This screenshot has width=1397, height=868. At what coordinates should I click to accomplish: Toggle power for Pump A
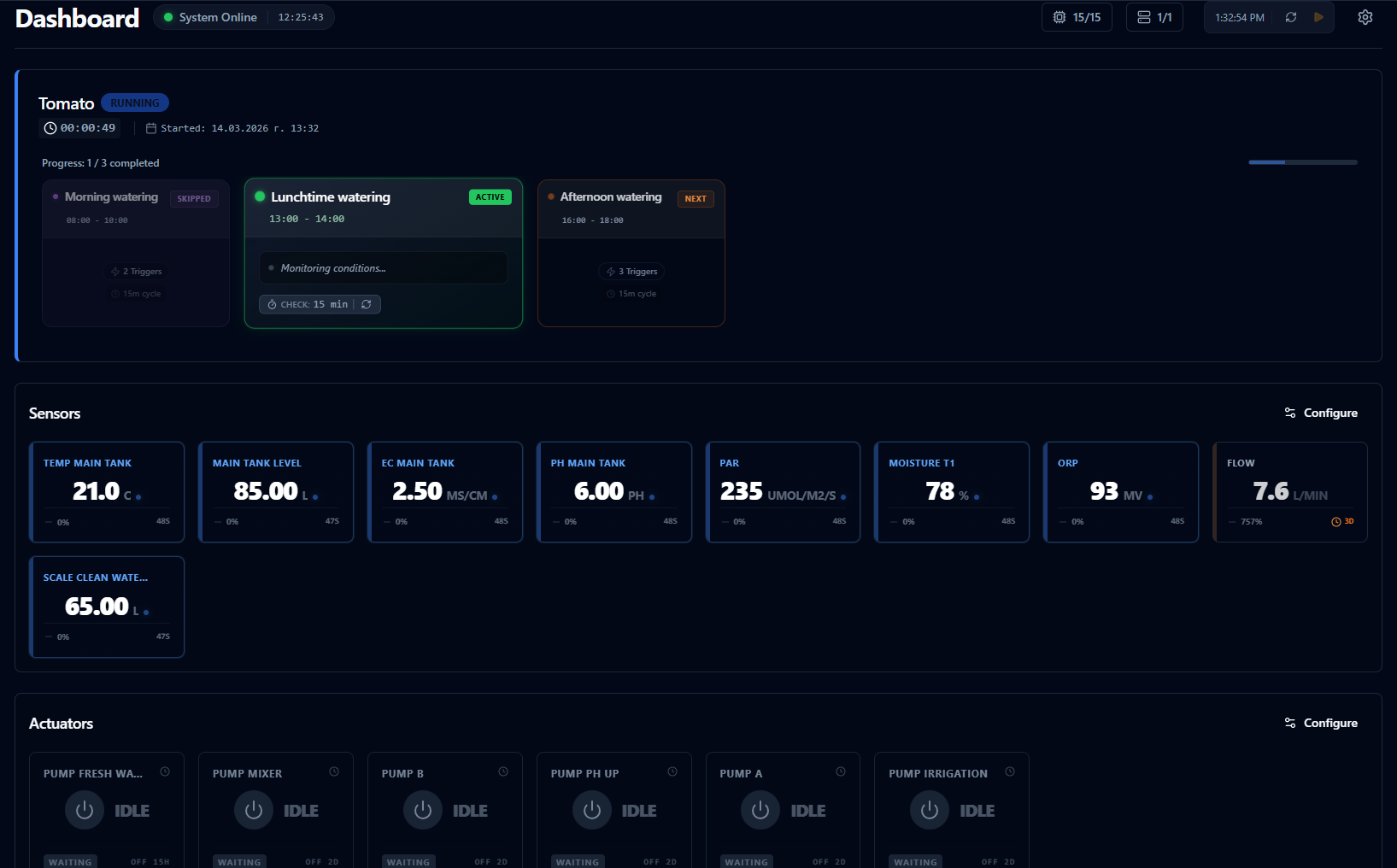[x=760, y=810]
